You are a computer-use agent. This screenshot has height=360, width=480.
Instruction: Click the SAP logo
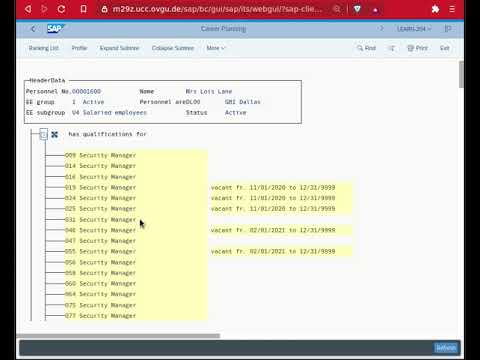tap(56, 29)
